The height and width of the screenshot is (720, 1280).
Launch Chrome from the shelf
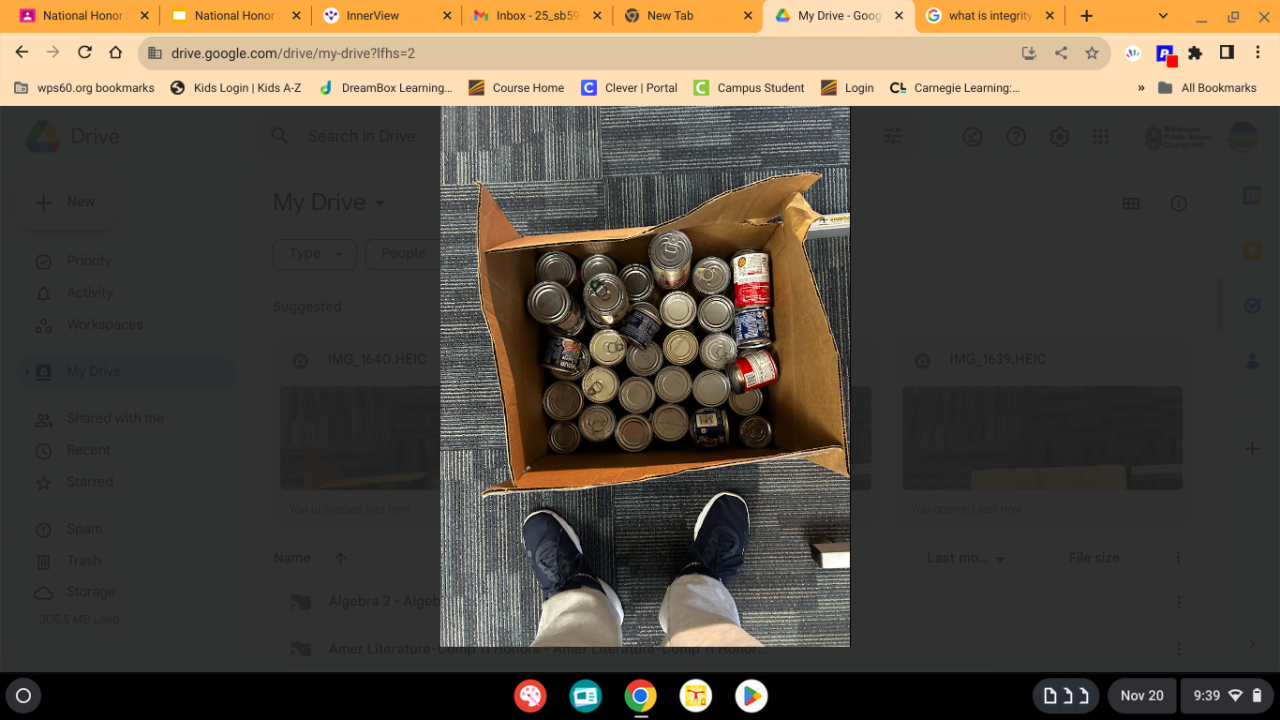[x=640, y=696]
